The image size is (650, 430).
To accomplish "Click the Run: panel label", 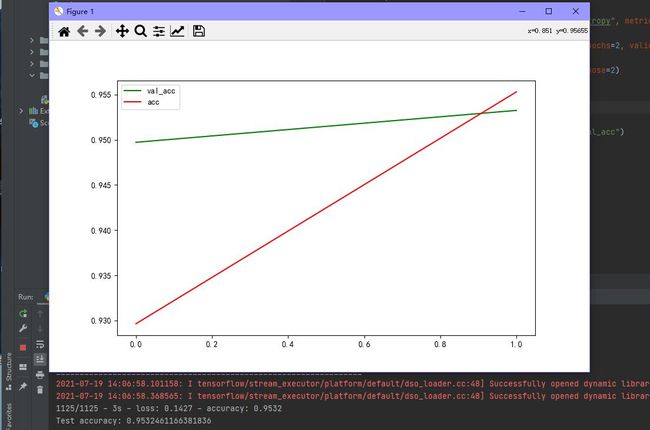I will click(26, 297).
